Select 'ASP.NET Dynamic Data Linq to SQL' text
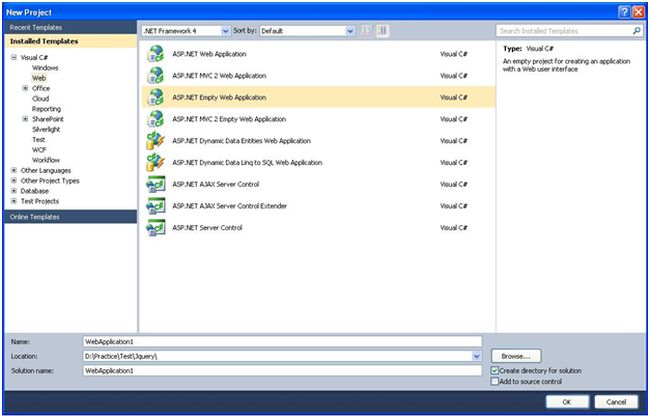Image resolution: width=650 pixels, height=418 pixels. pos(247,163)
